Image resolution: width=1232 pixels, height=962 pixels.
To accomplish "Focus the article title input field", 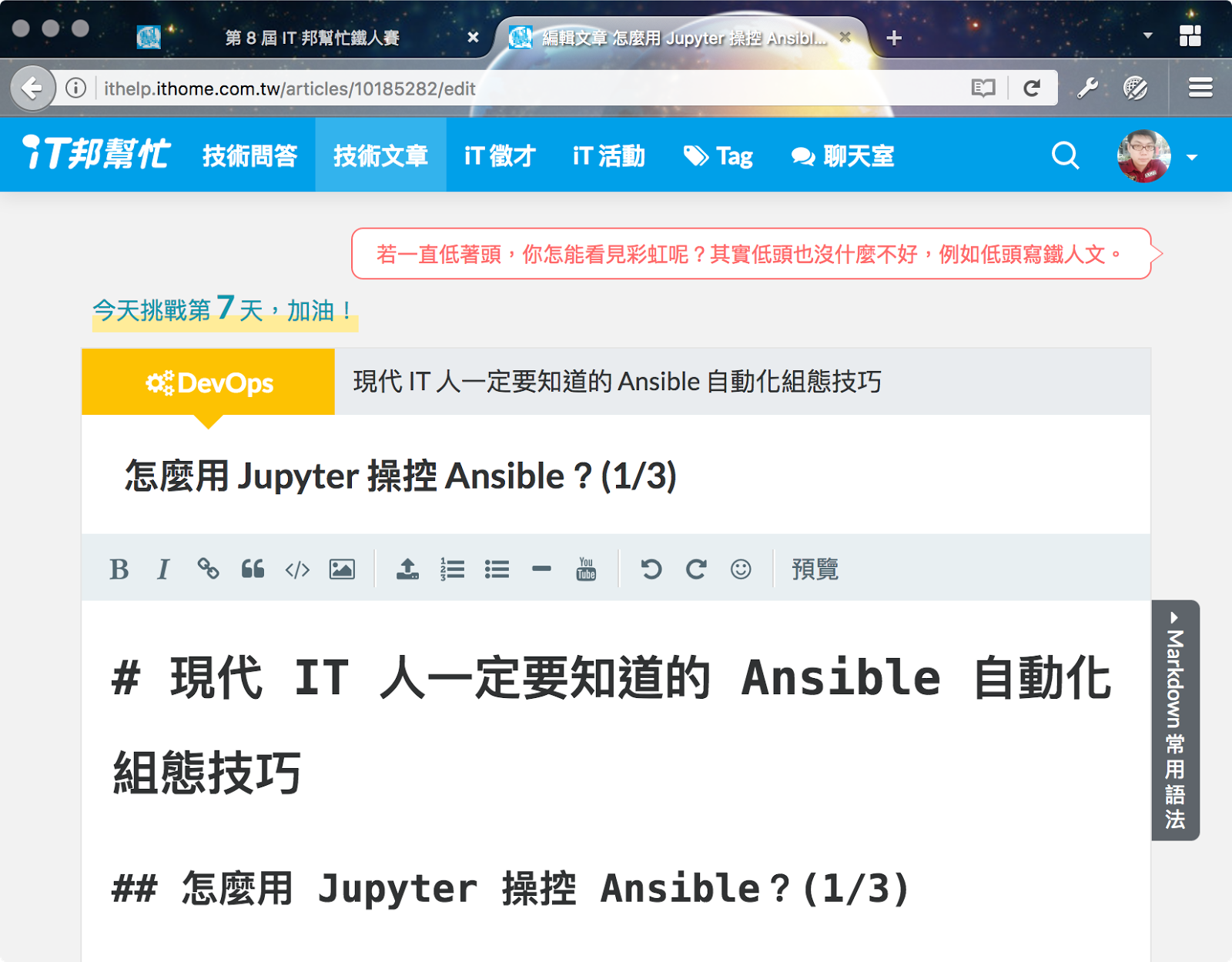I will pyautogui.click(x=616, y=476).
